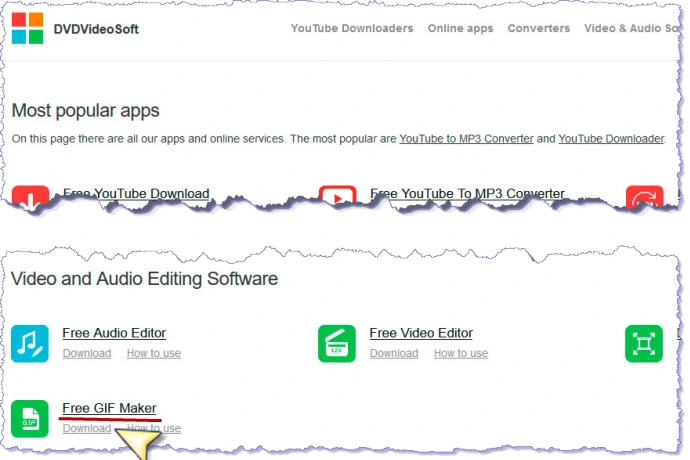
Task: Click the green crop-frame app icon
Action: pos(644,343)
